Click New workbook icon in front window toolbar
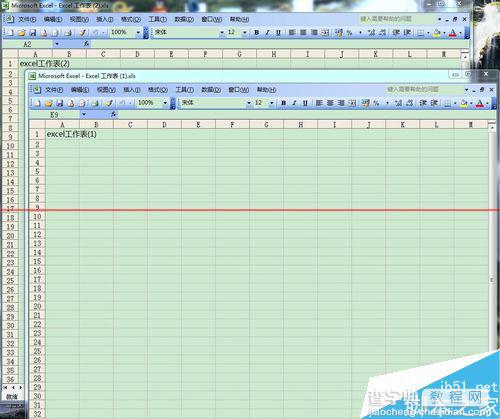Viewport: 500px width, 419px height. [38, 103]
